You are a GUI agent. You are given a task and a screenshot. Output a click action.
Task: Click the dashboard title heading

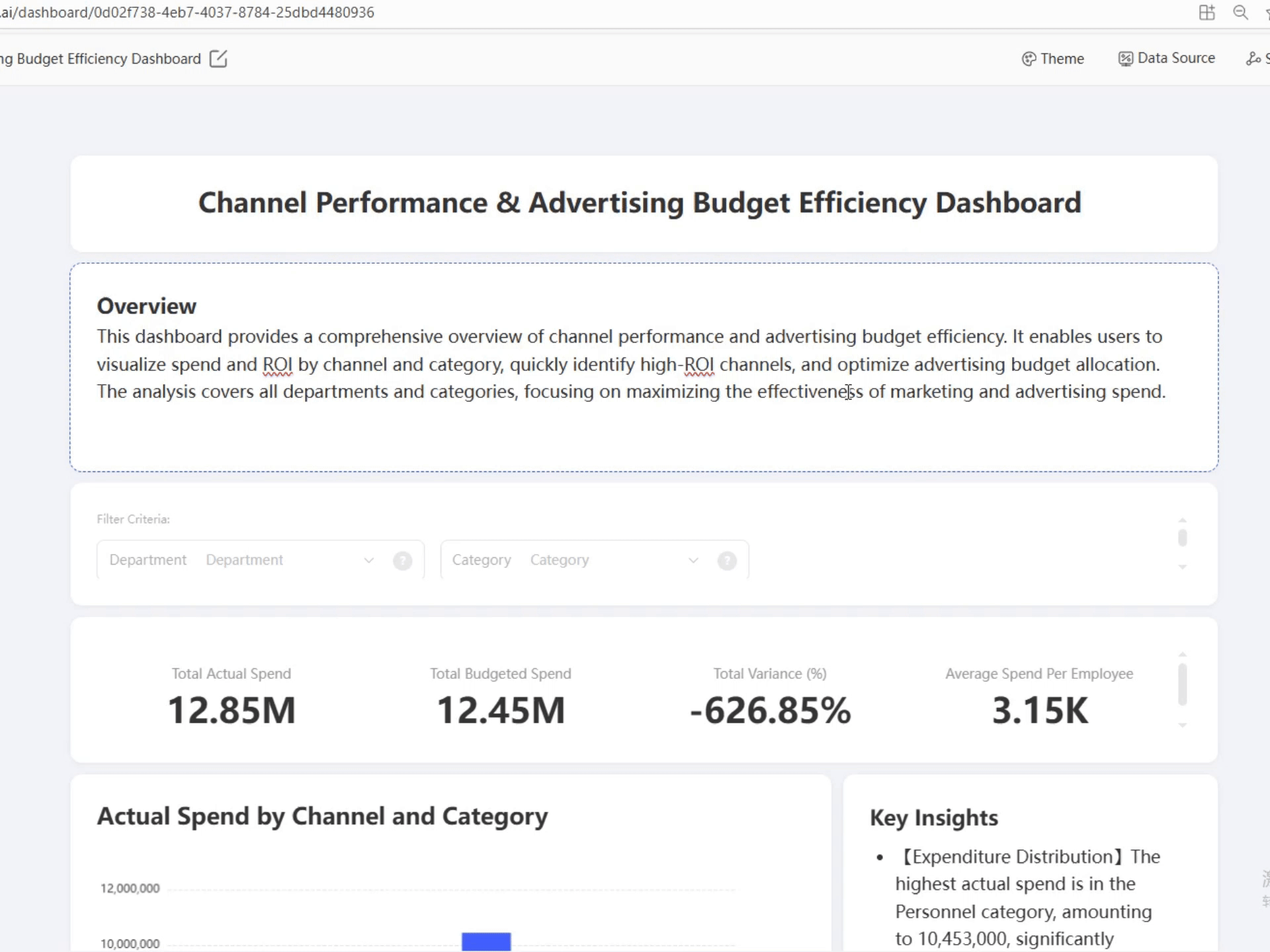[640, 202]
